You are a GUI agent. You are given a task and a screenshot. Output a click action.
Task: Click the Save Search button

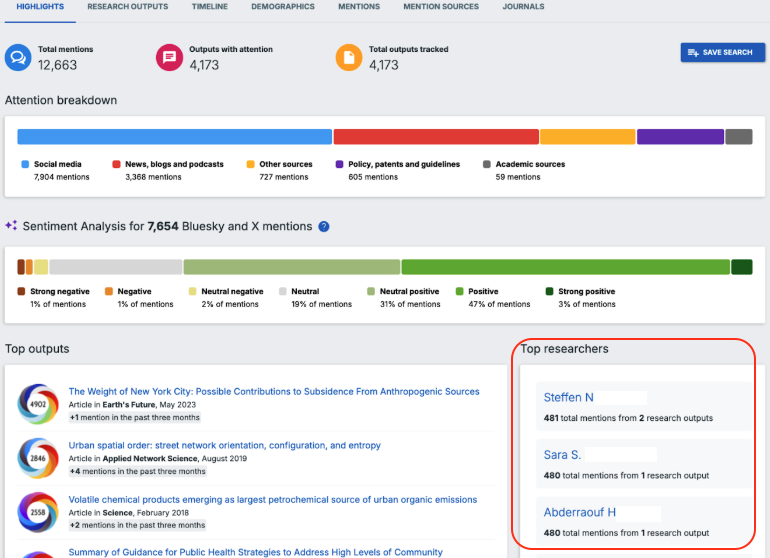tap(722, 53)
